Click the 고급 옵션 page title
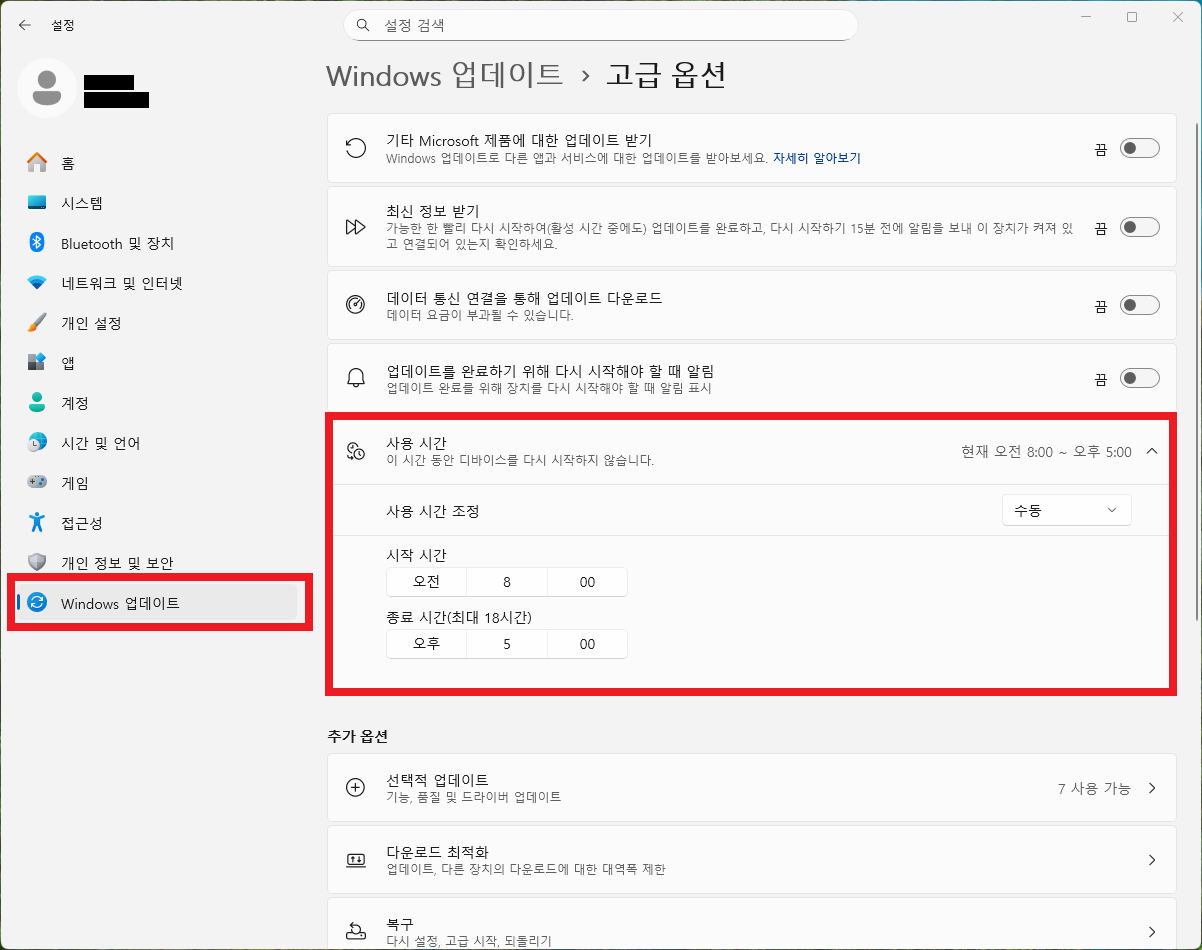Screen dimensions: 1202x950 click(666, 76)
